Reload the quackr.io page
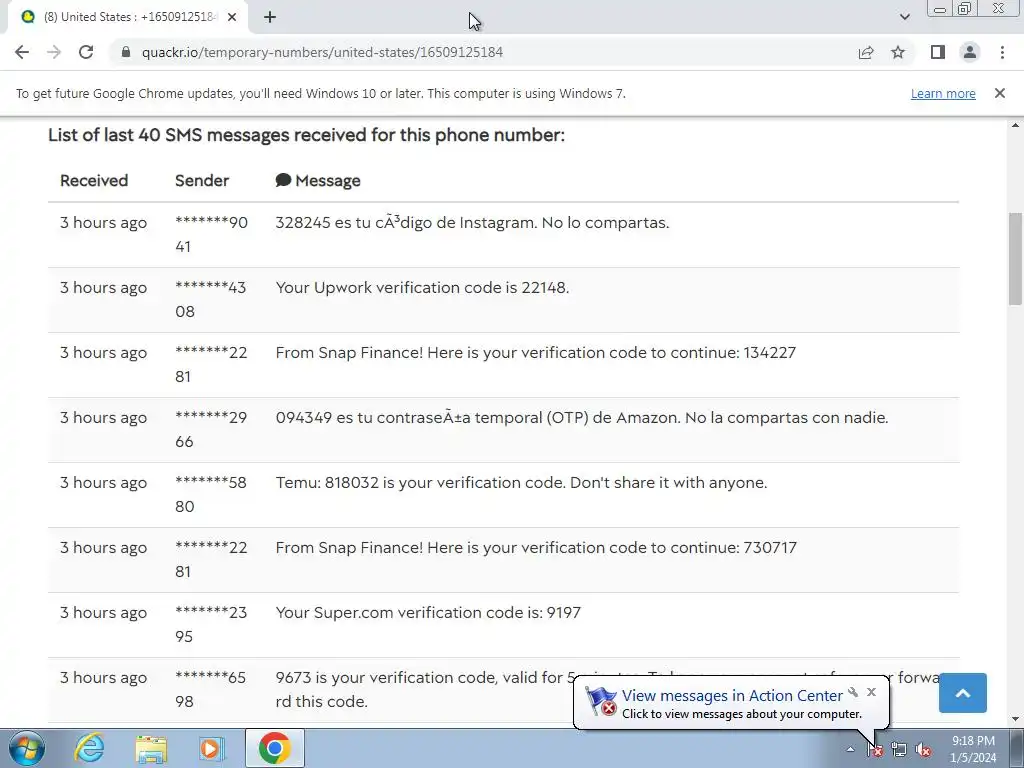Viewport: 1024px width, 768px height. pyautogui.click(x=86, y=52)
